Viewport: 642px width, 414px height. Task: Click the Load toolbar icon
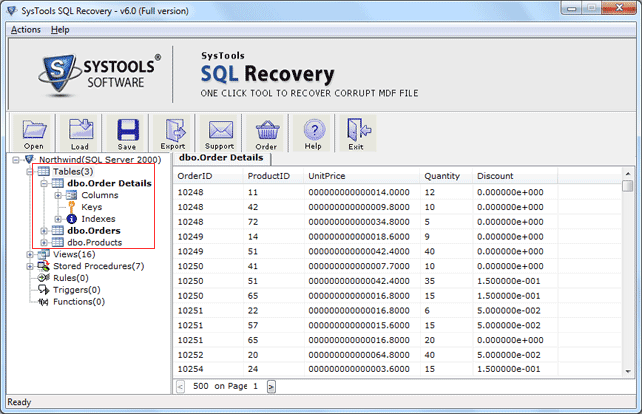(80, 131)
